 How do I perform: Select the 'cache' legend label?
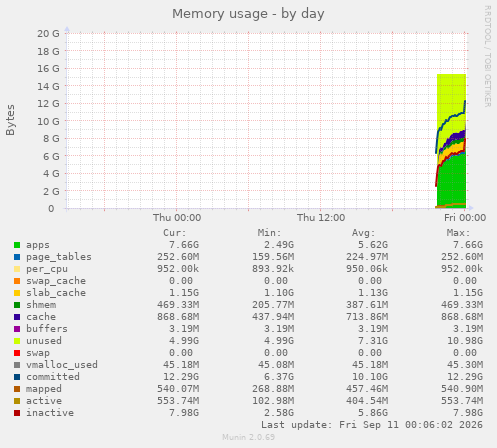click(x=41, y=317)
